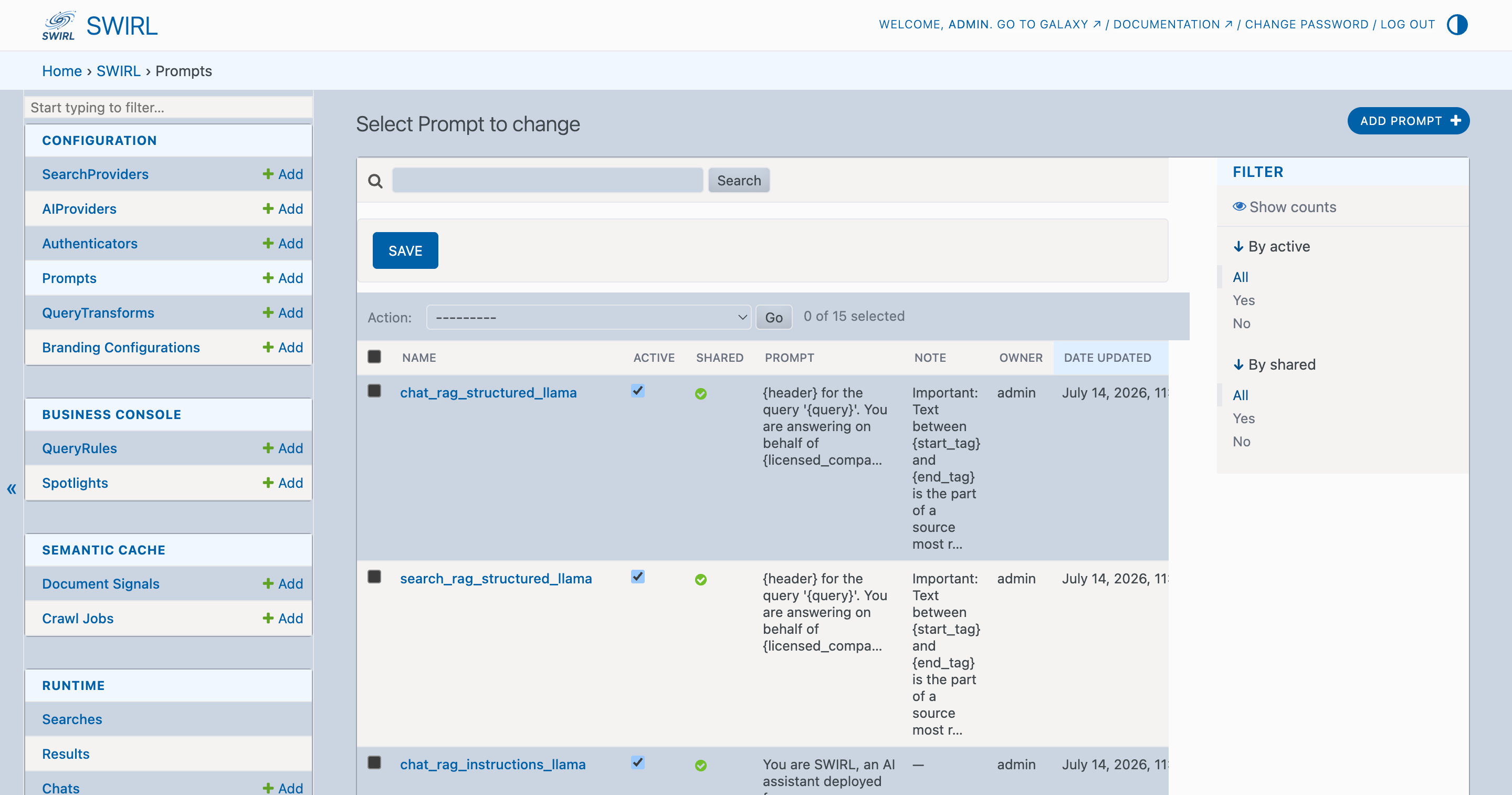Open Results under Runtime

click(x=66, y=754)
